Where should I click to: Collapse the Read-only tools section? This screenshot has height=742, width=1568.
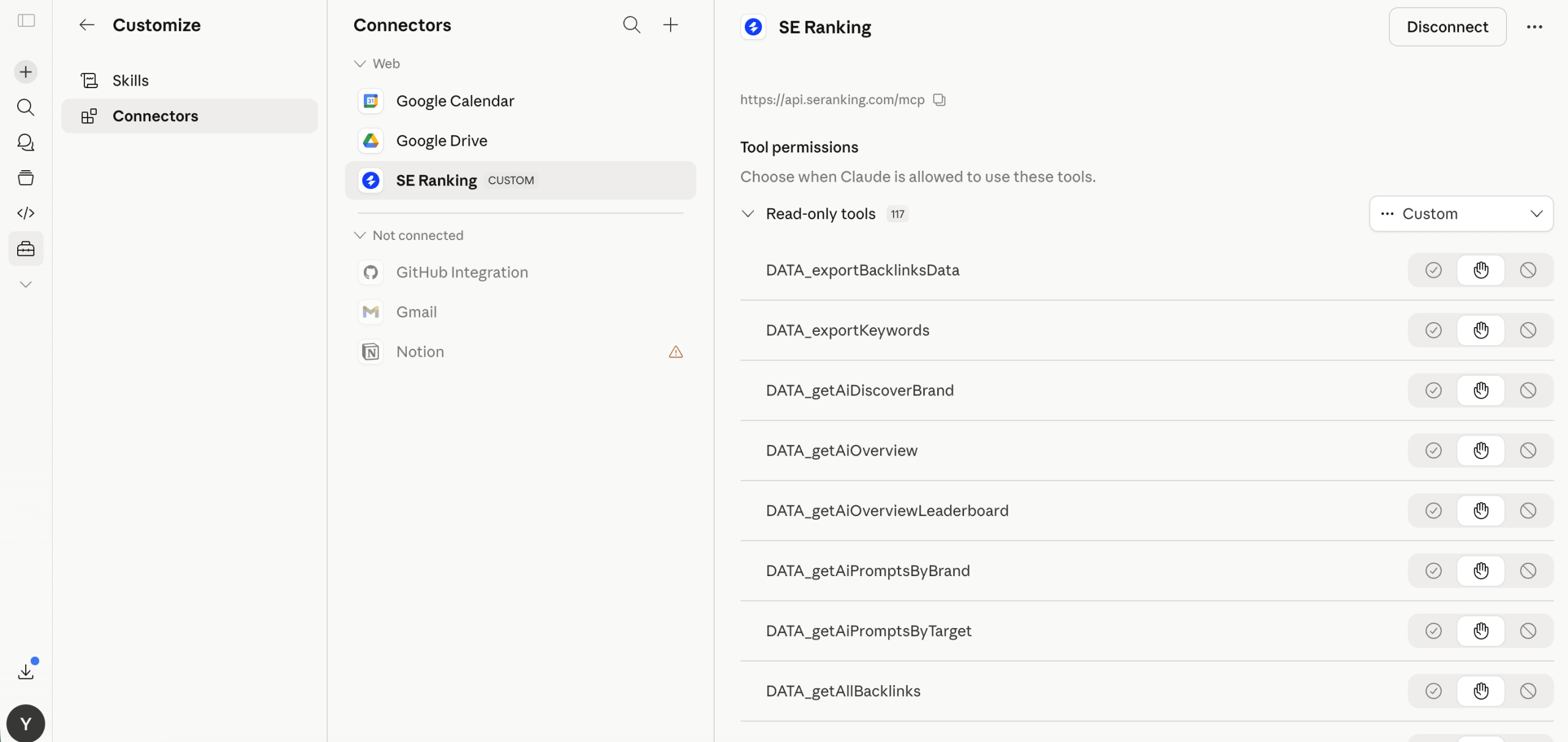[747, 214]
